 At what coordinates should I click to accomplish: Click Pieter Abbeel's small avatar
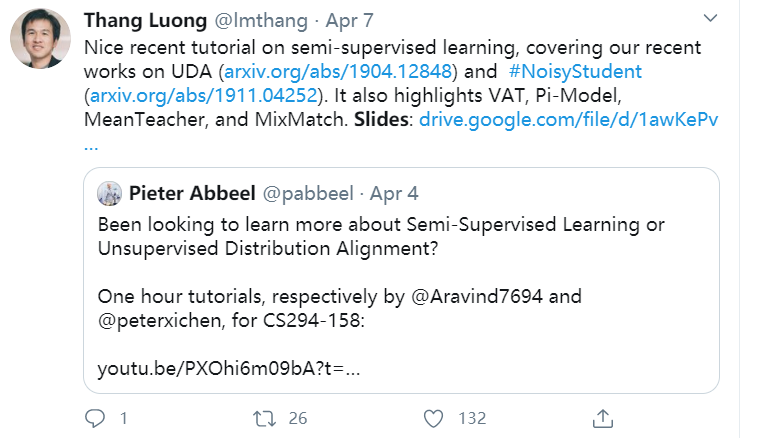coord(110,193)
